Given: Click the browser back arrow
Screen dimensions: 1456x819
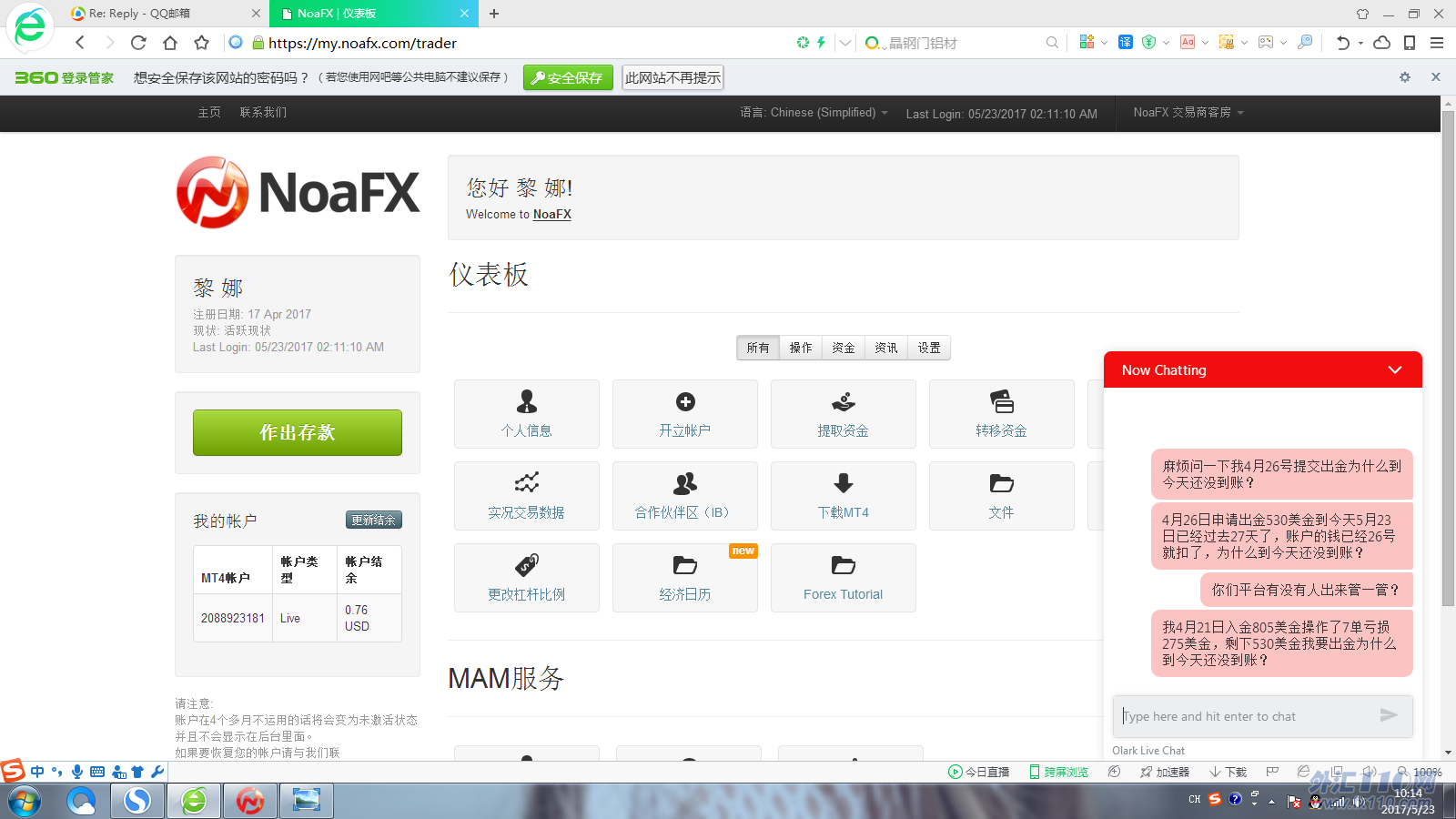Looking at the screenshot, I should coord(80,43).
